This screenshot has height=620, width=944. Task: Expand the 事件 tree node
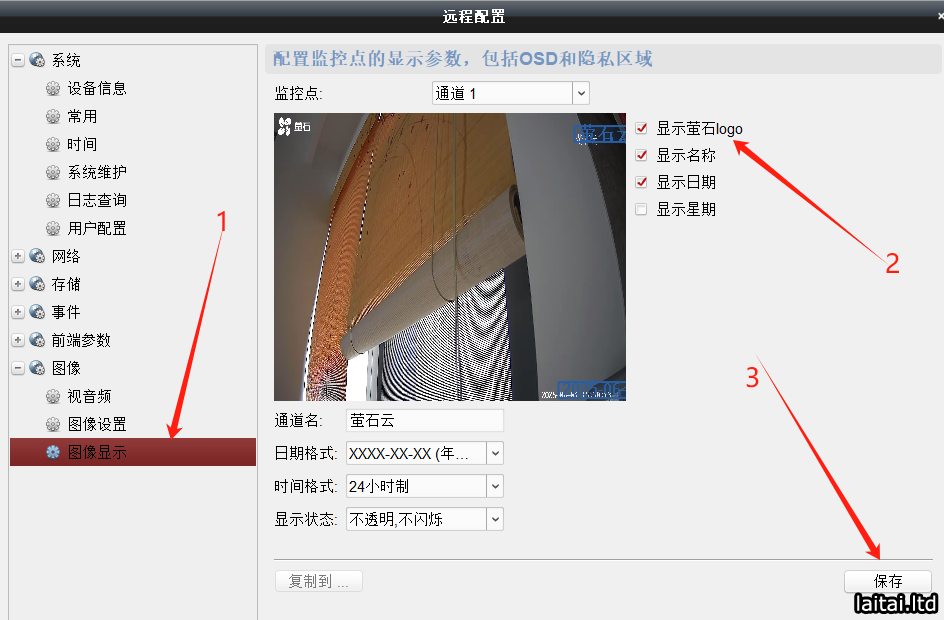[x=18, y=312]
